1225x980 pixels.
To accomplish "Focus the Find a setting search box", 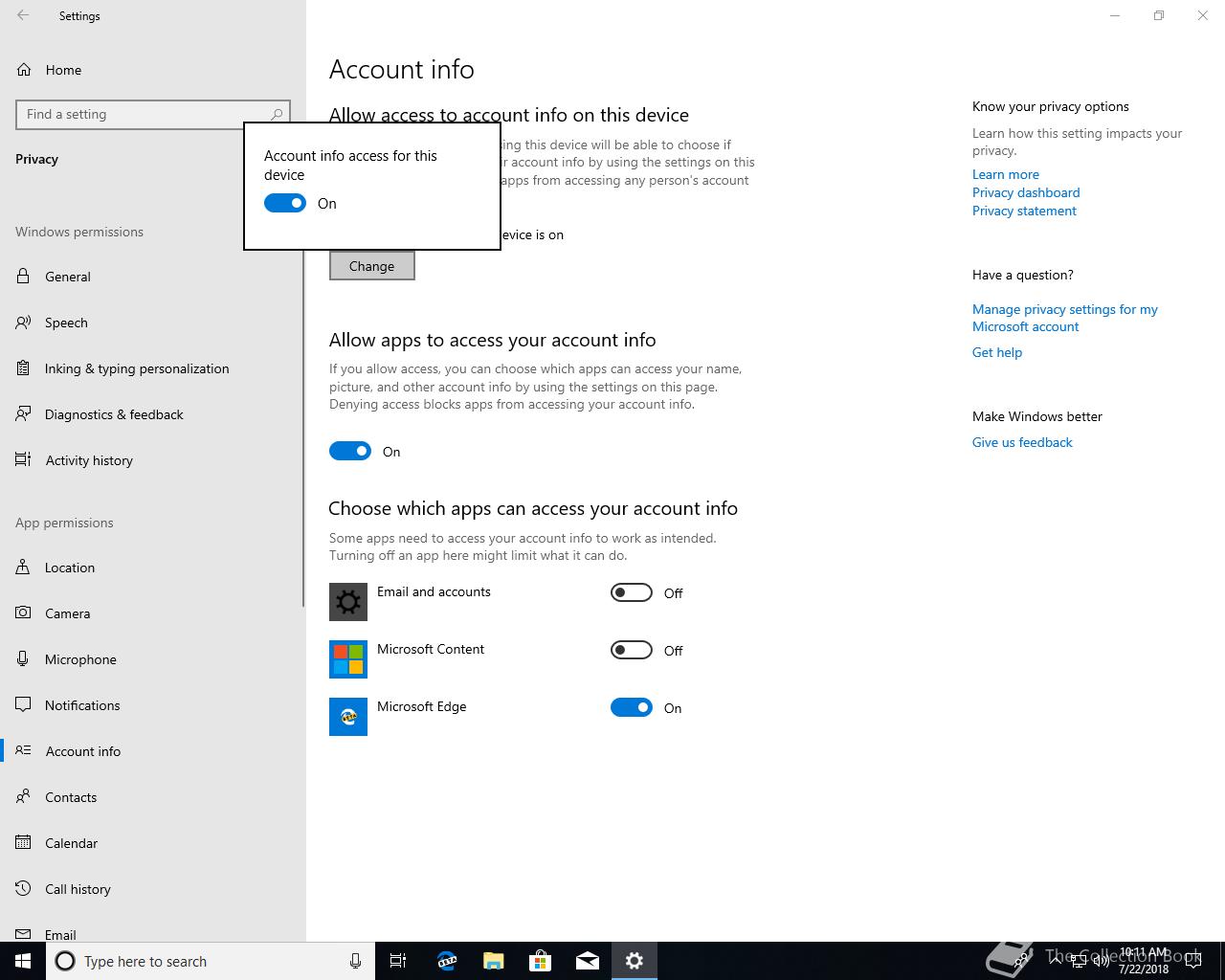I will click(x=153, y=114).
